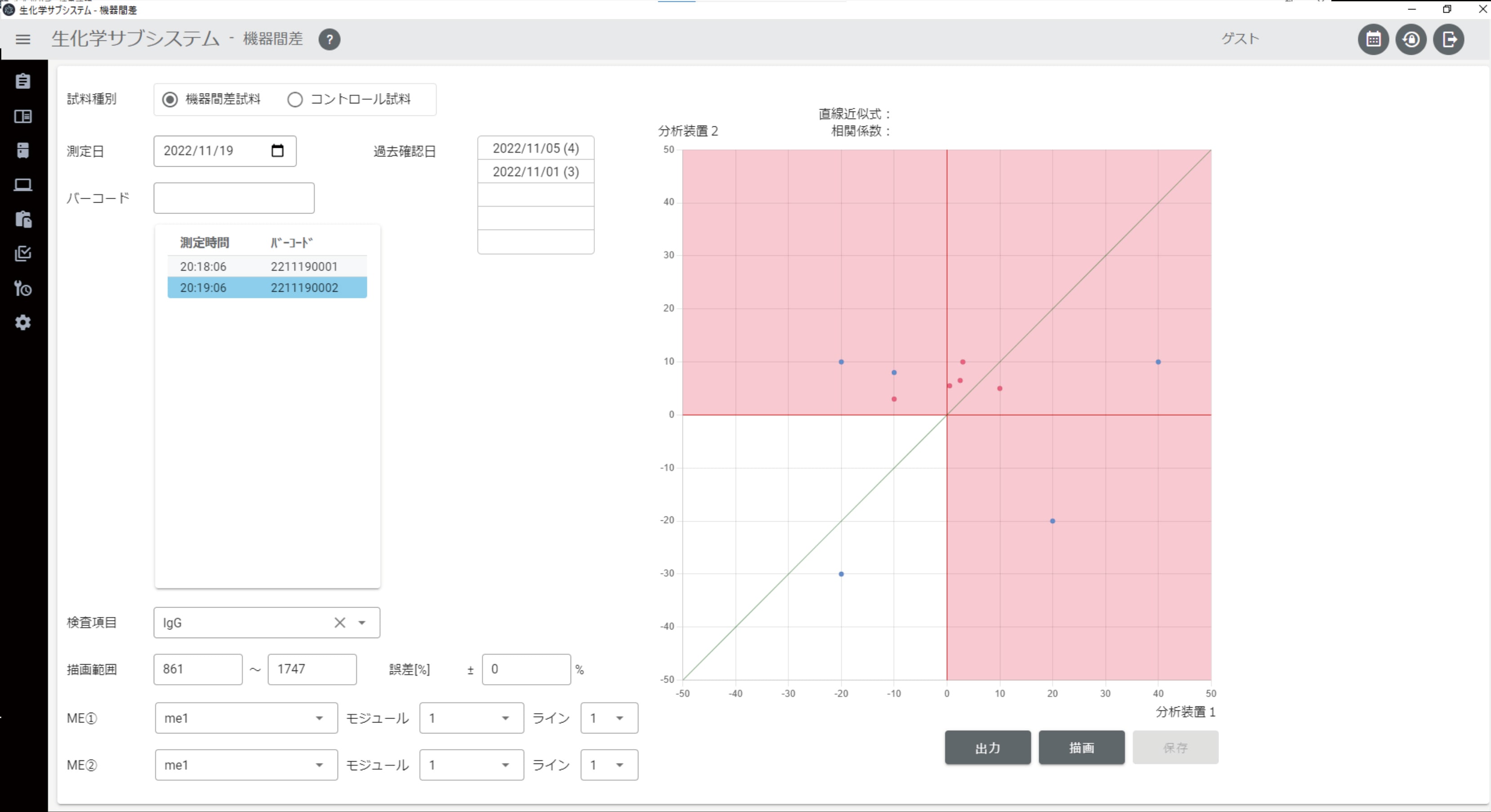Expand the 検査項目 IgG dropdown

tap(362, 623)
